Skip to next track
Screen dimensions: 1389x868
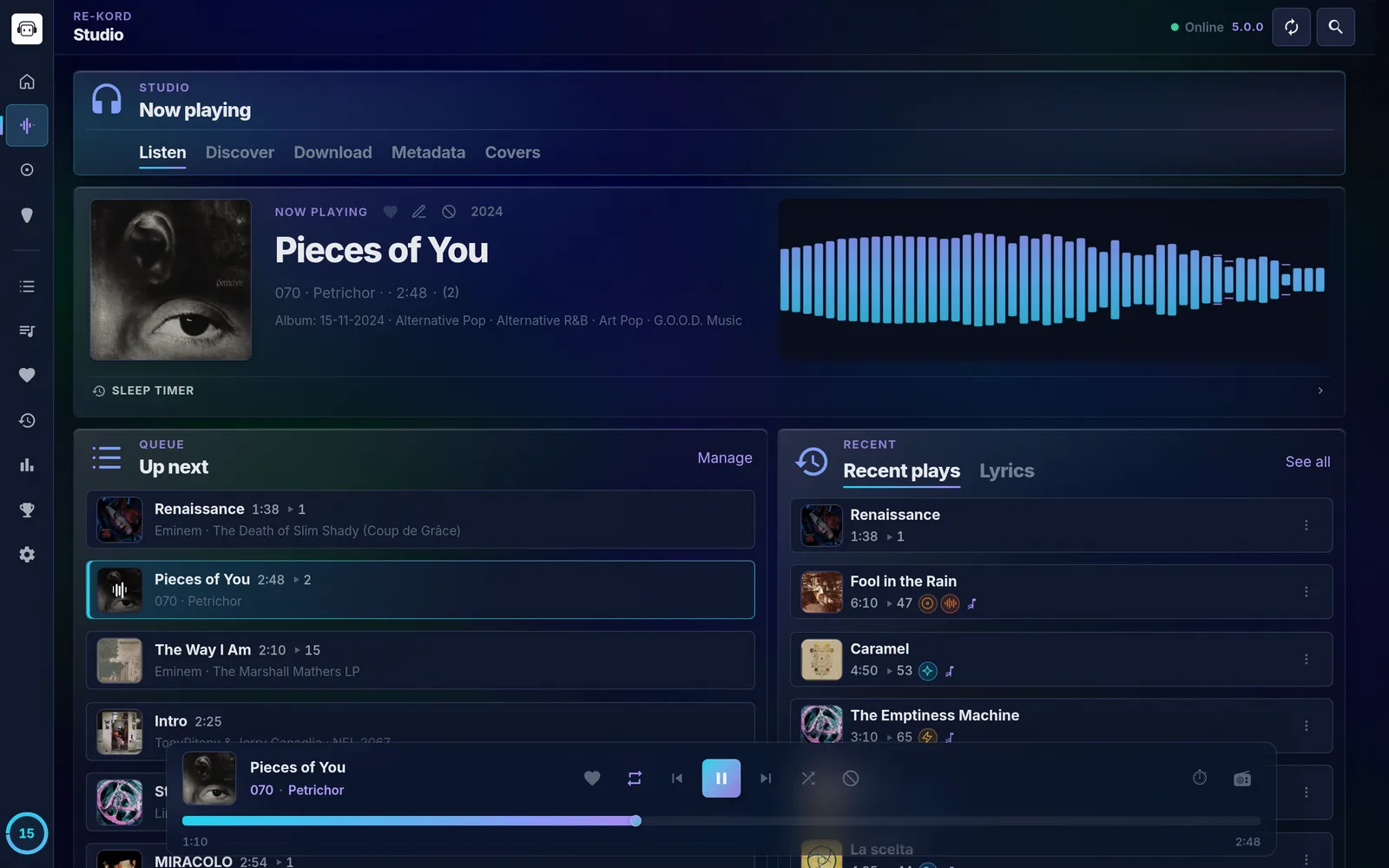point(766,779)
